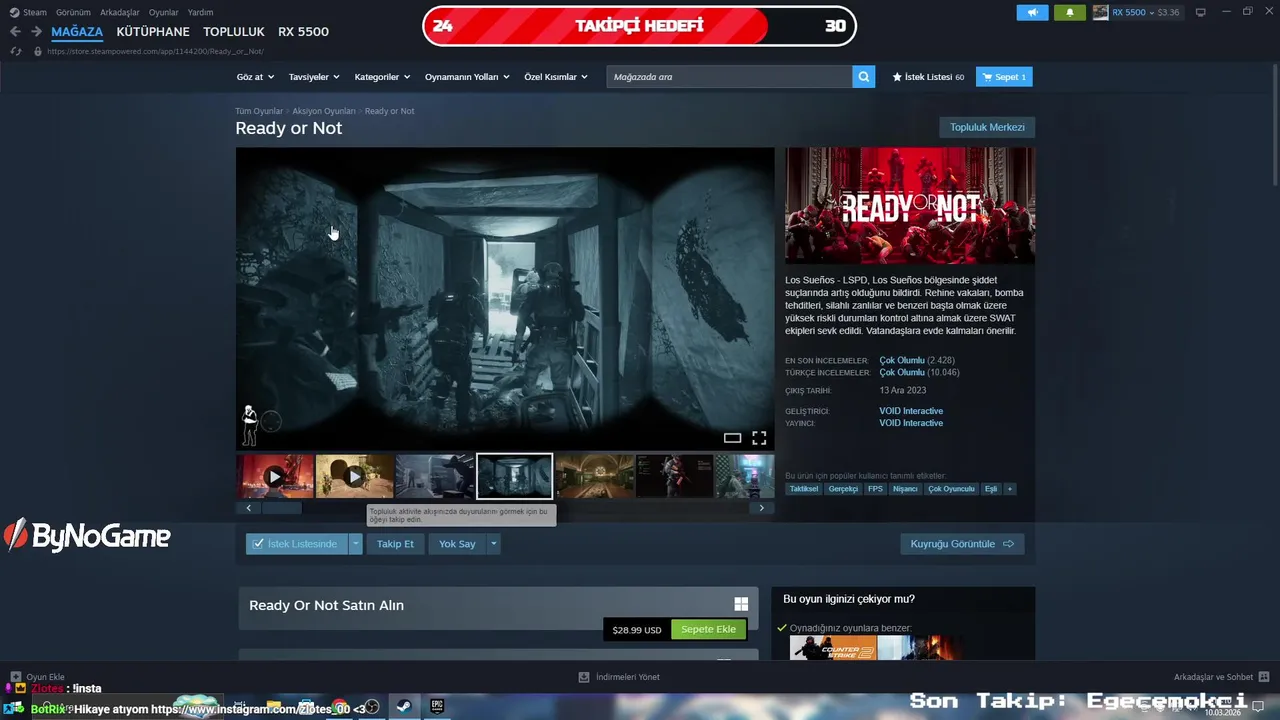Open the RX 5500 profile tab
The width and height of the screenshot is (1280, 720).
(303, 32)
